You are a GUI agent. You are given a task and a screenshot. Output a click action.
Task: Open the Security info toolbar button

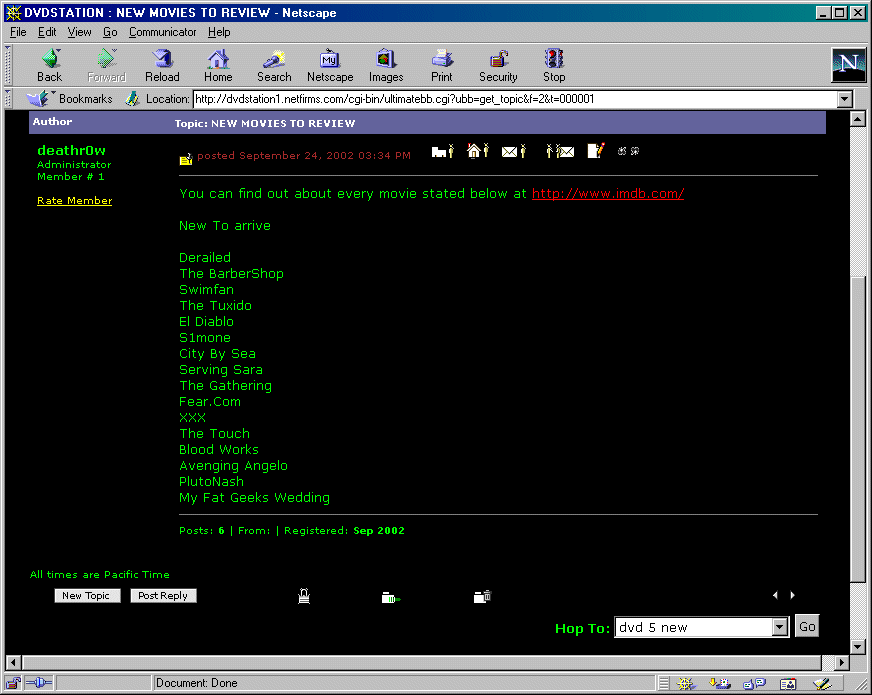pyautogui.click(x=498, y=66)
